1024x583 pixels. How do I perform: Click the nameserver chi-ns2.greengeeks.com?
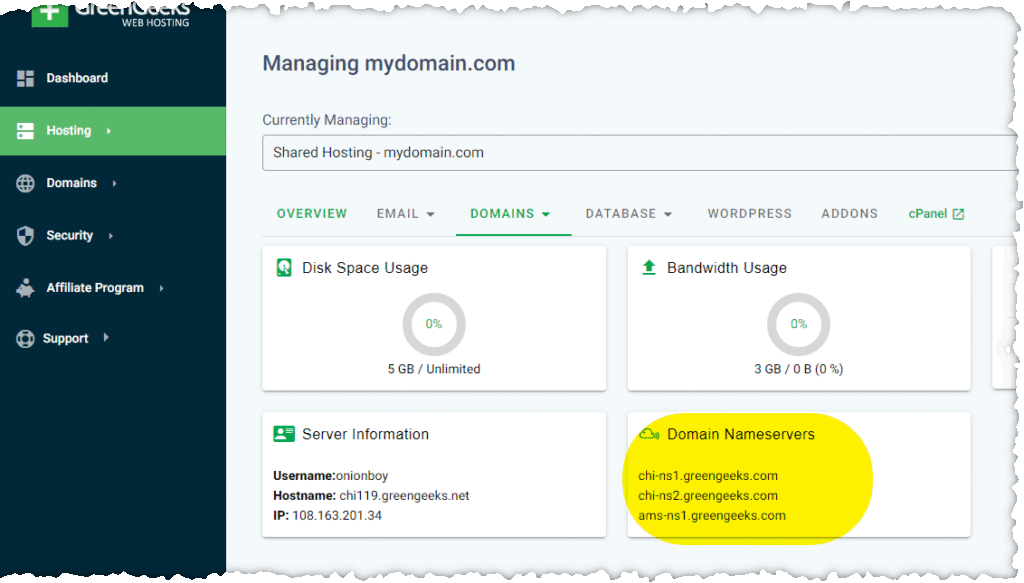tap(708, 496)
